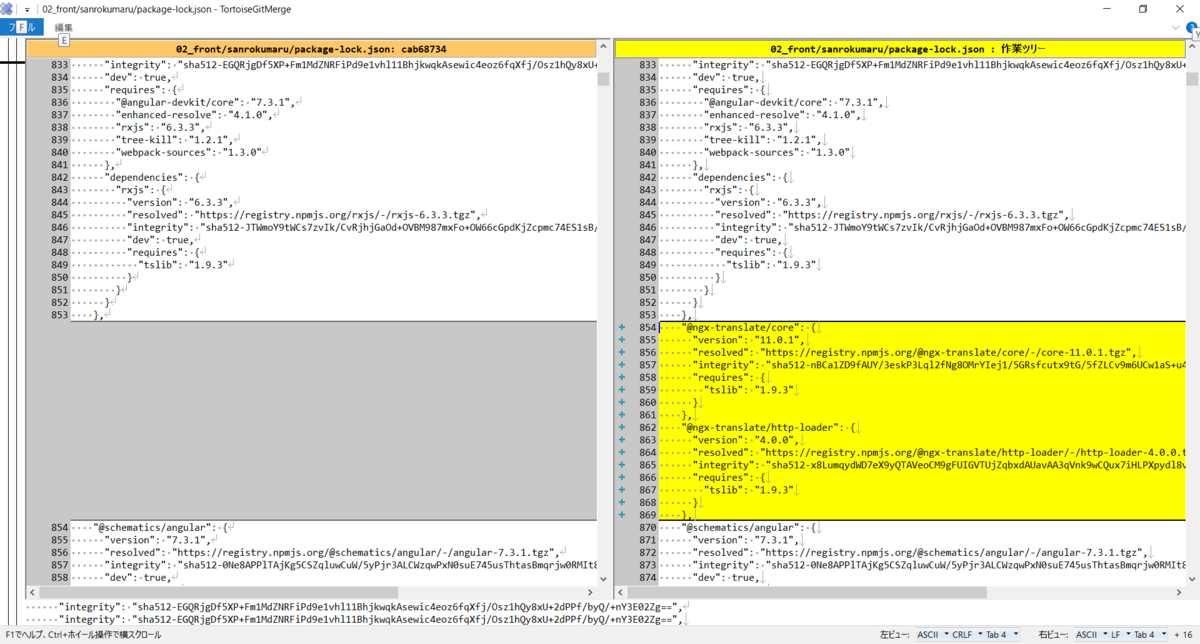Click left pane horizontal scrollbar left arrow
Image resolution: width=1200 pixels, height=644 pixels.
[33, 590]
